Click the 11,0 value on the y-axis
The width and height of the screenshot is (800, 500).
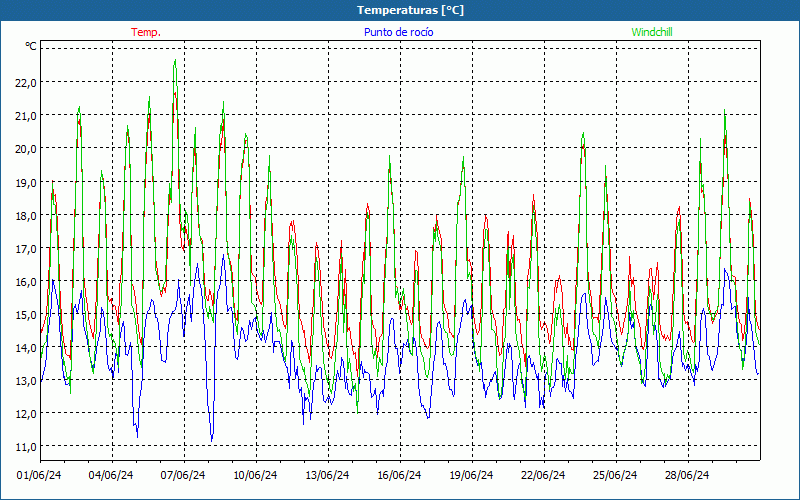point(26,447)
